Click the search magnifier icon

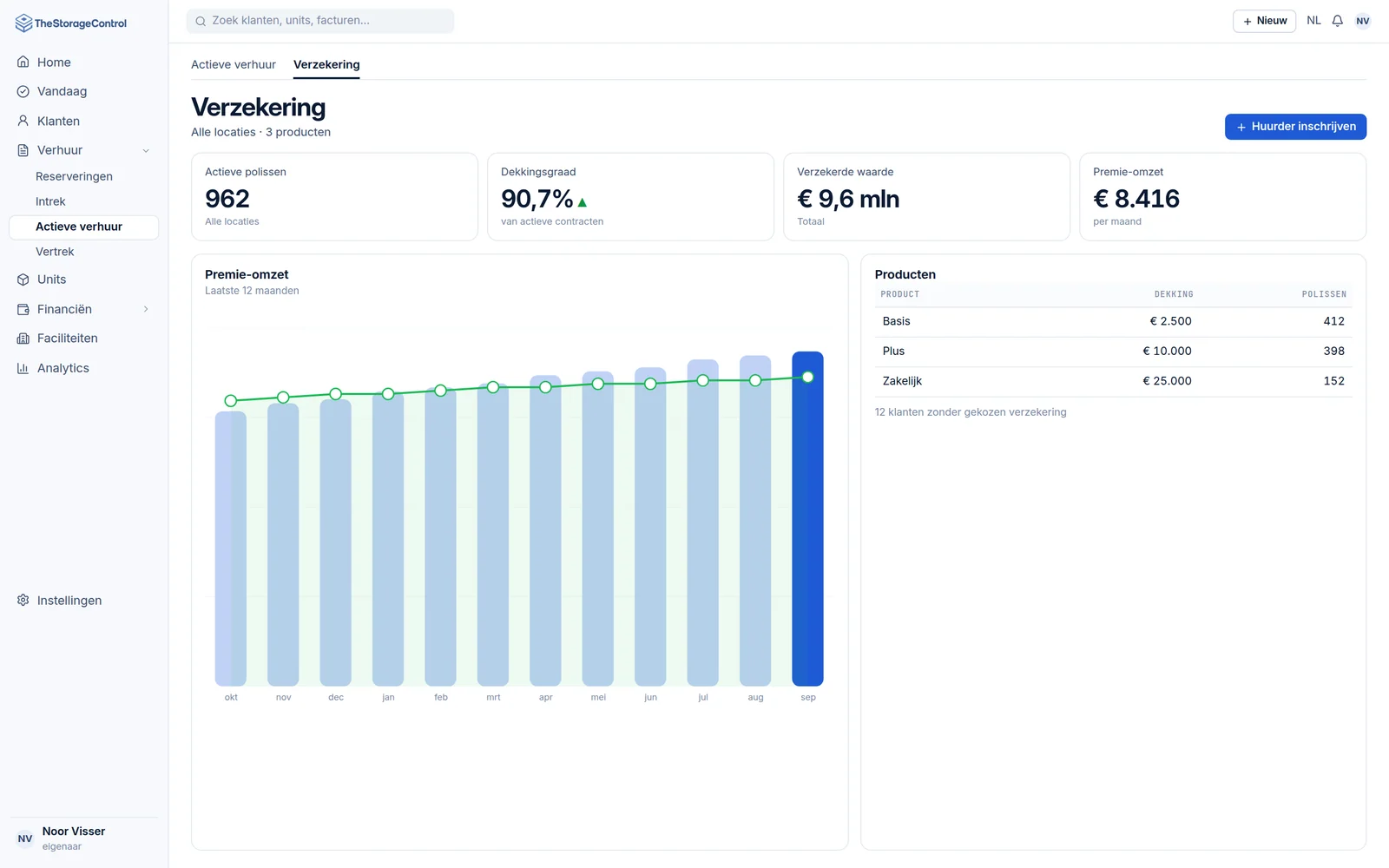(201, 21)
